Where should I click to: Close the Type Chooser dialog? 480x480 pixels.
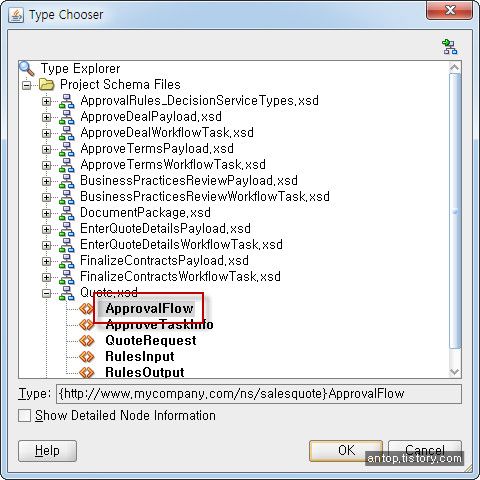(x=449, y=10)
